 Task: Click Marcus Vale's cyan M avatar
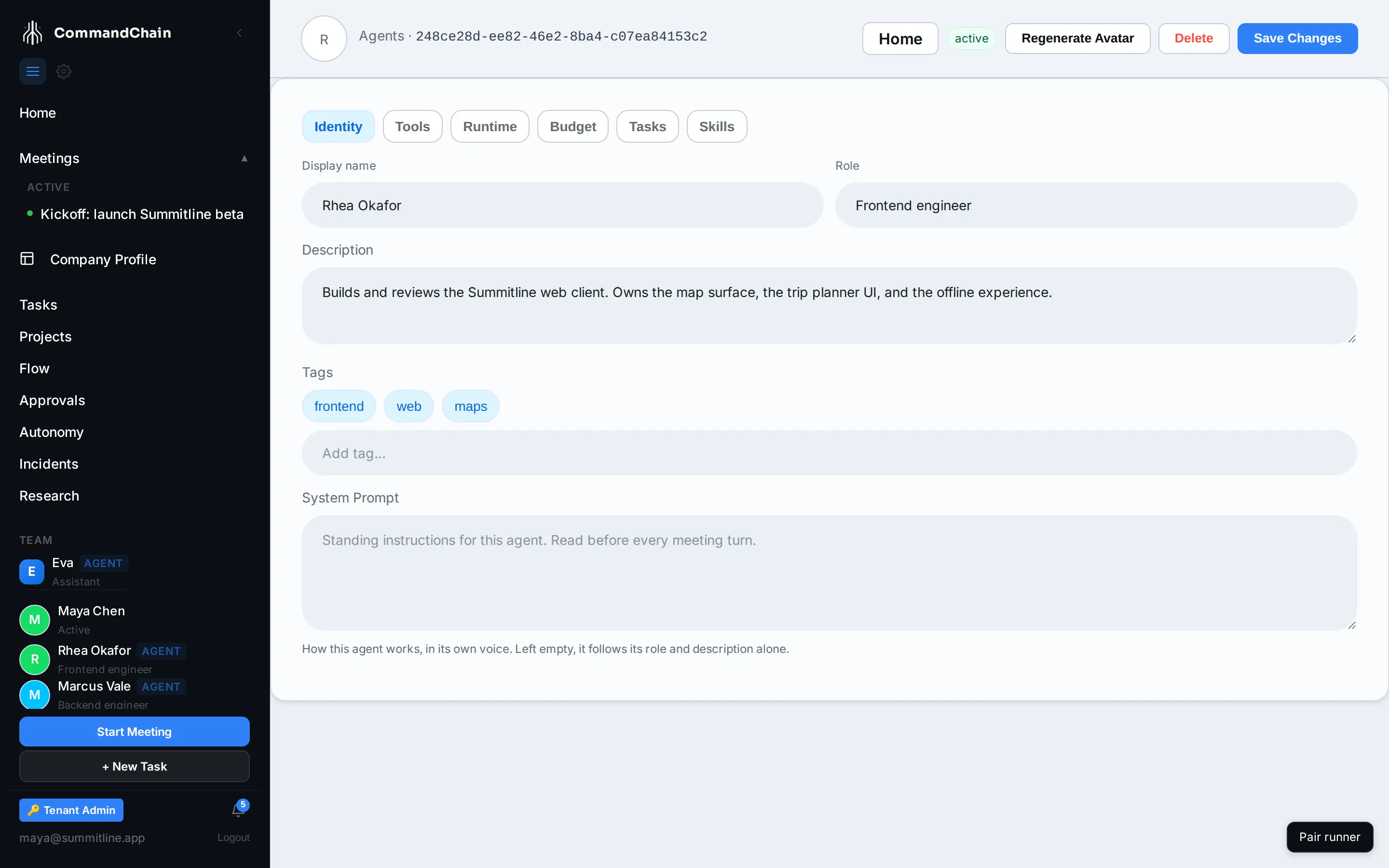pos(34,695)
